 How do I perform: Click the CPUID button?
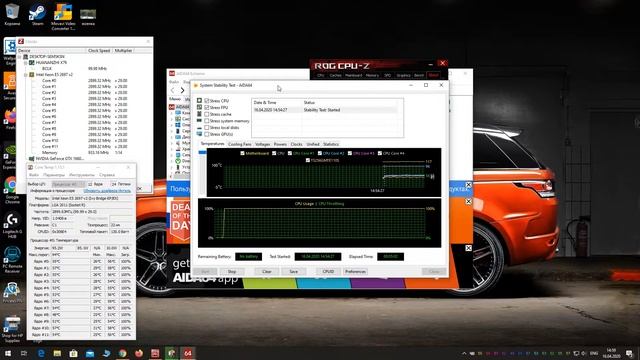point(328,271)
